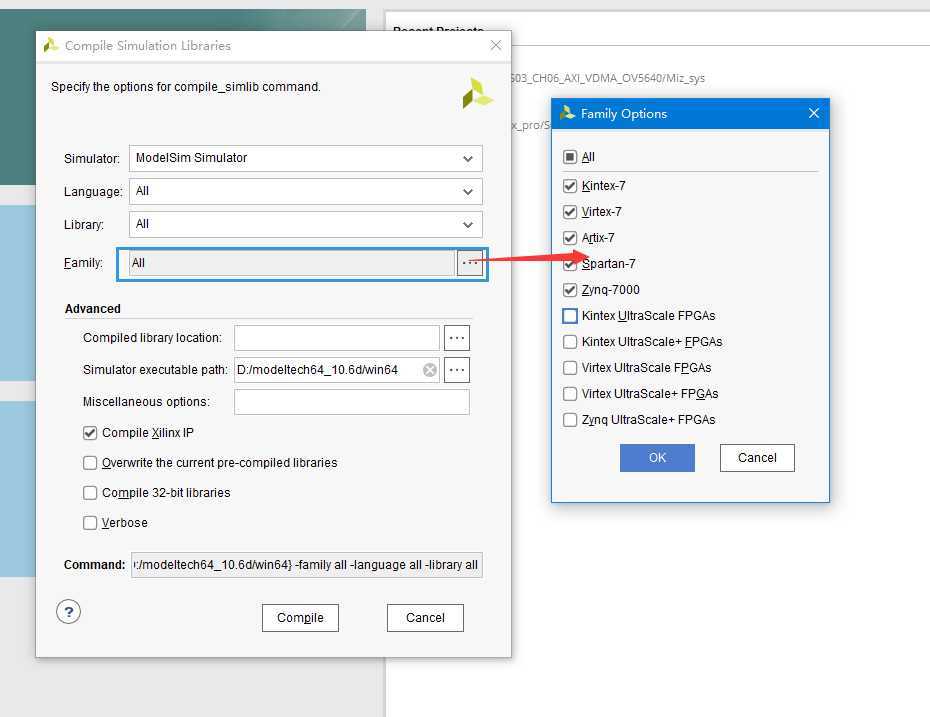Check Kintex UltraScale+ FPGAs
The height and width of the screenshot is (717, 930).
(569, 342)
